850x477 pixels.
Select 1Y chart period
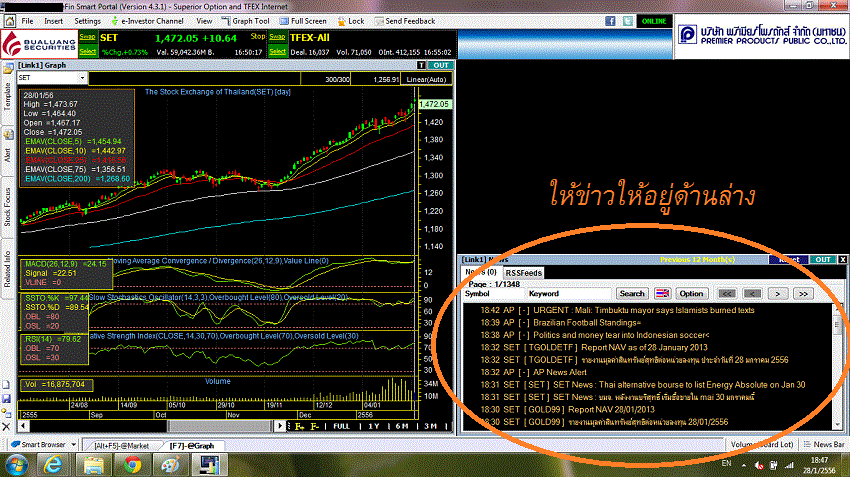(x=374, y=427)
